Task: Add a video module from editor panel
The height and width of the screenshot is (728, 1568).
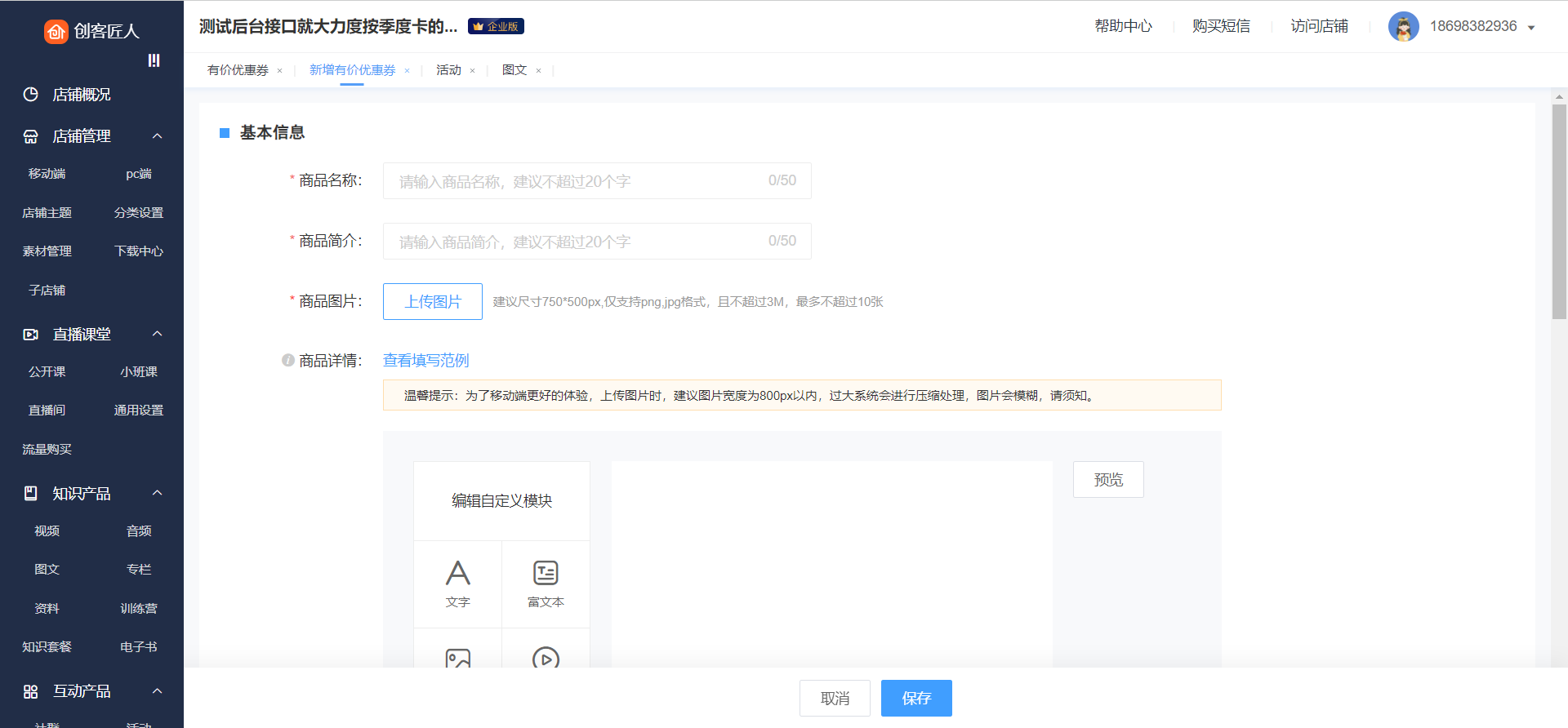Action: [x=546, y=658]
